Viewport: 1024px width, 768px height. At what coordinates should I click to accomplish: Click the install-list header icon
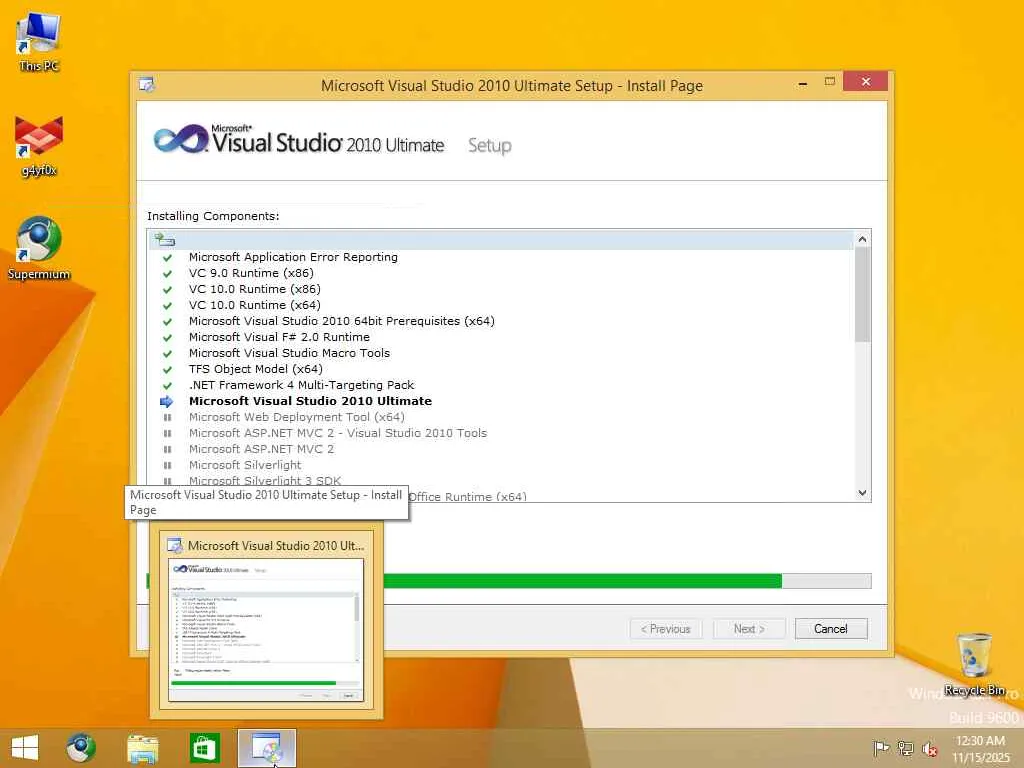coord(165,240)
